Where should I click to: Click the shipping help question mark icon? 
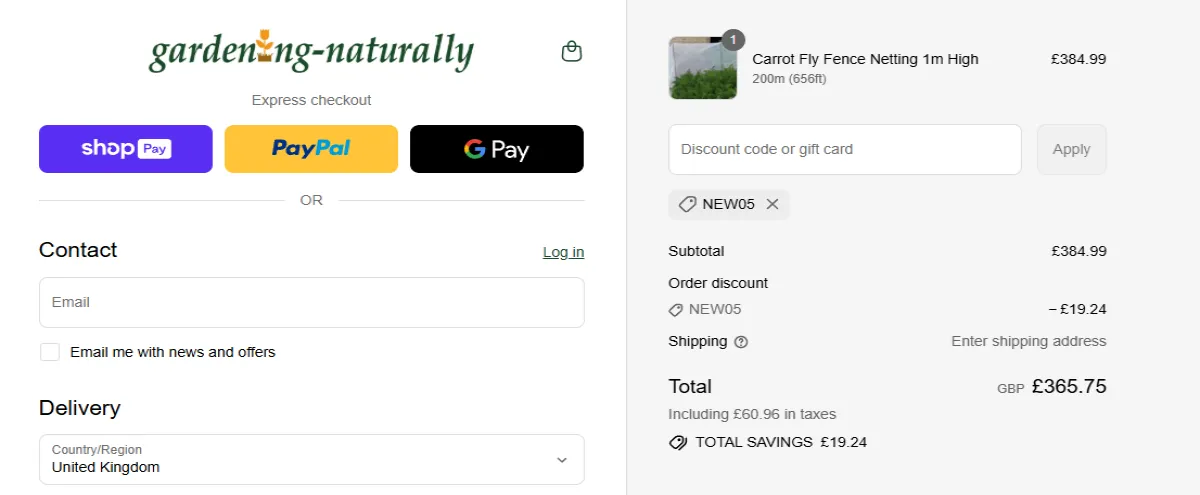point(741,342)
